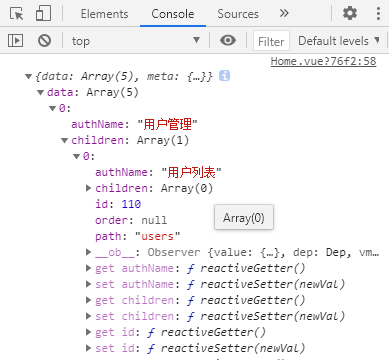Open DevTools settings gear
389x360 pixels.
coord(350,13)
